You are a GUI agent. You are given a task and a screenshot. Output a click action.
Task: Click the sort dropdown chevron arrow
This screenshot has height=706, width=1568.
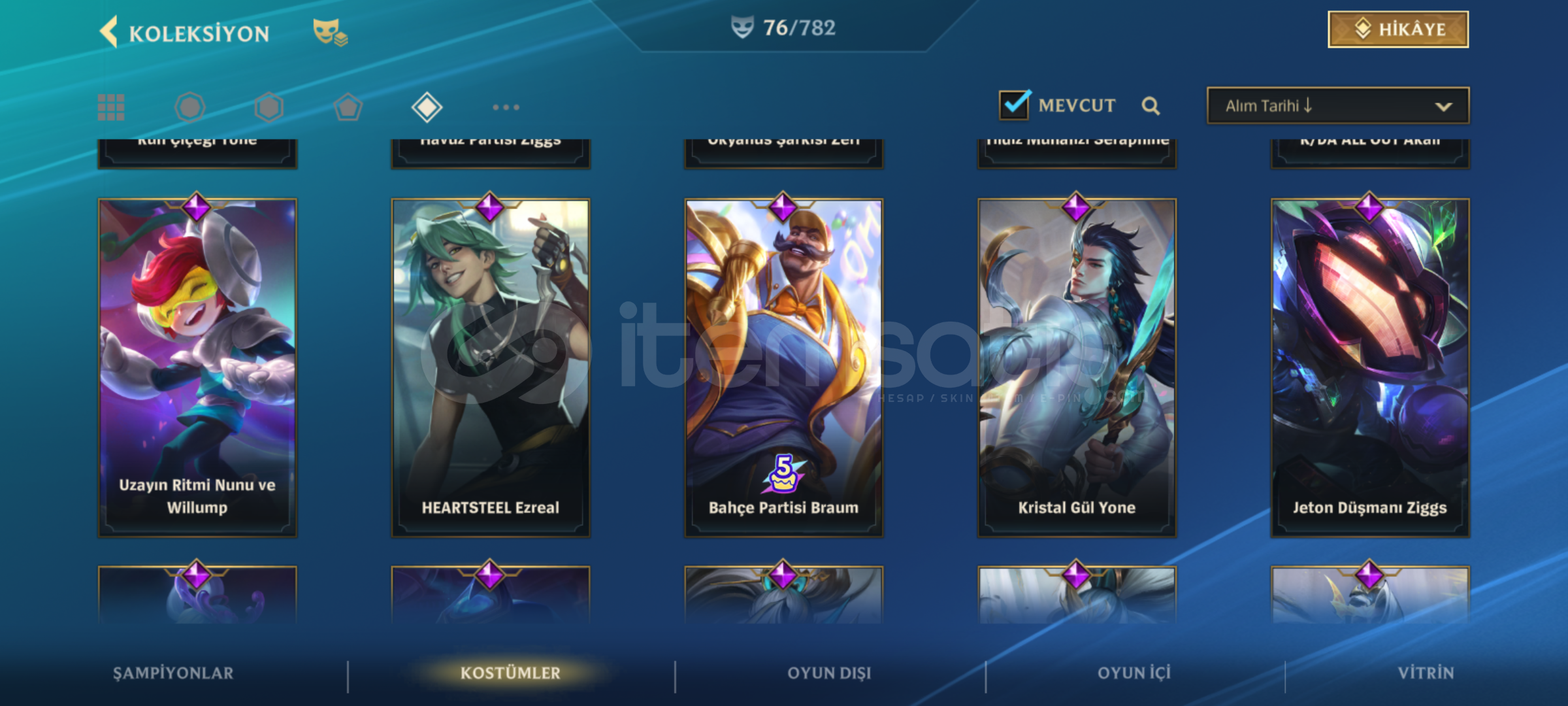pyautogui.click(x=1444, y=107)
